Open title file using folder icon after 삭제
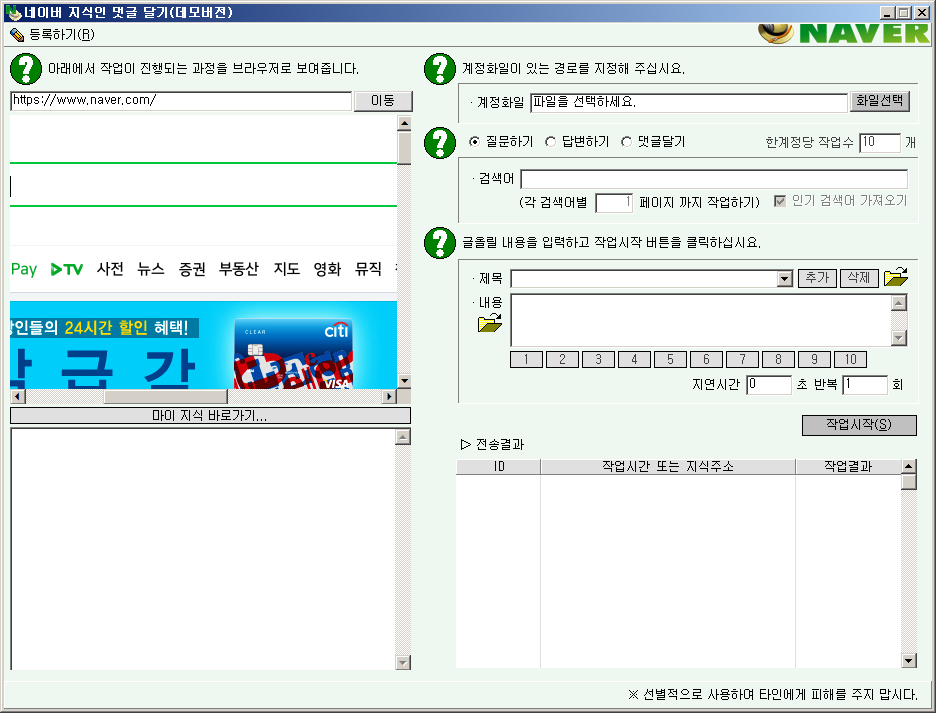Screen dimensions: 936x713 [x=896, y=277]
